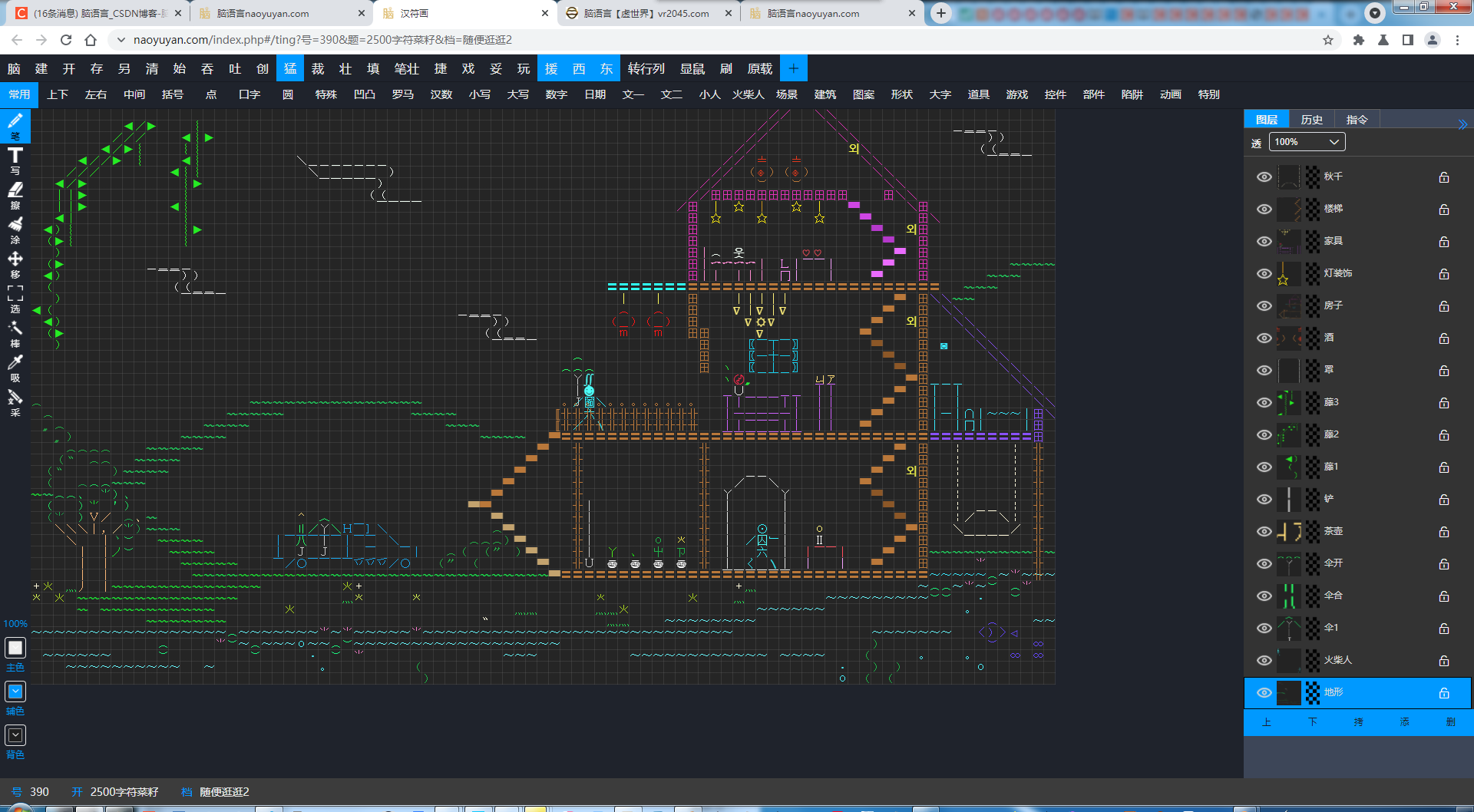
Task: Hide the 藤3 layer
Action: [x=1264, y=403]
